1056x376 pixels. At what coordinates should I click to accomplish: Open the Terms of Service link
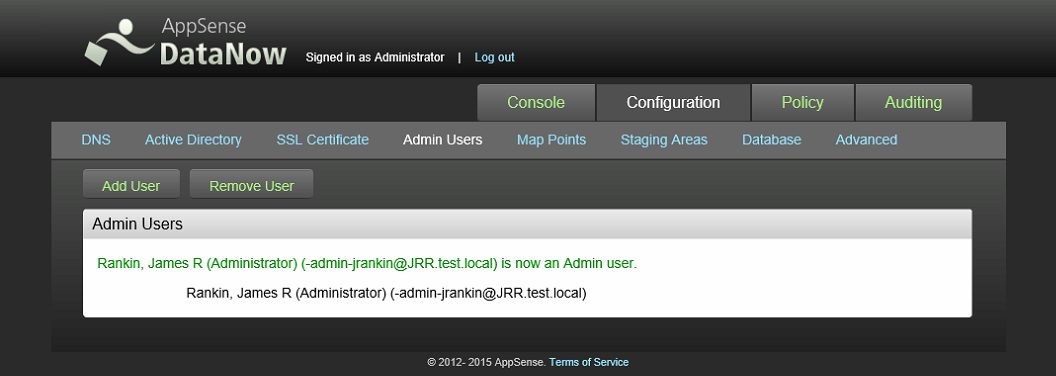[589, 362]
